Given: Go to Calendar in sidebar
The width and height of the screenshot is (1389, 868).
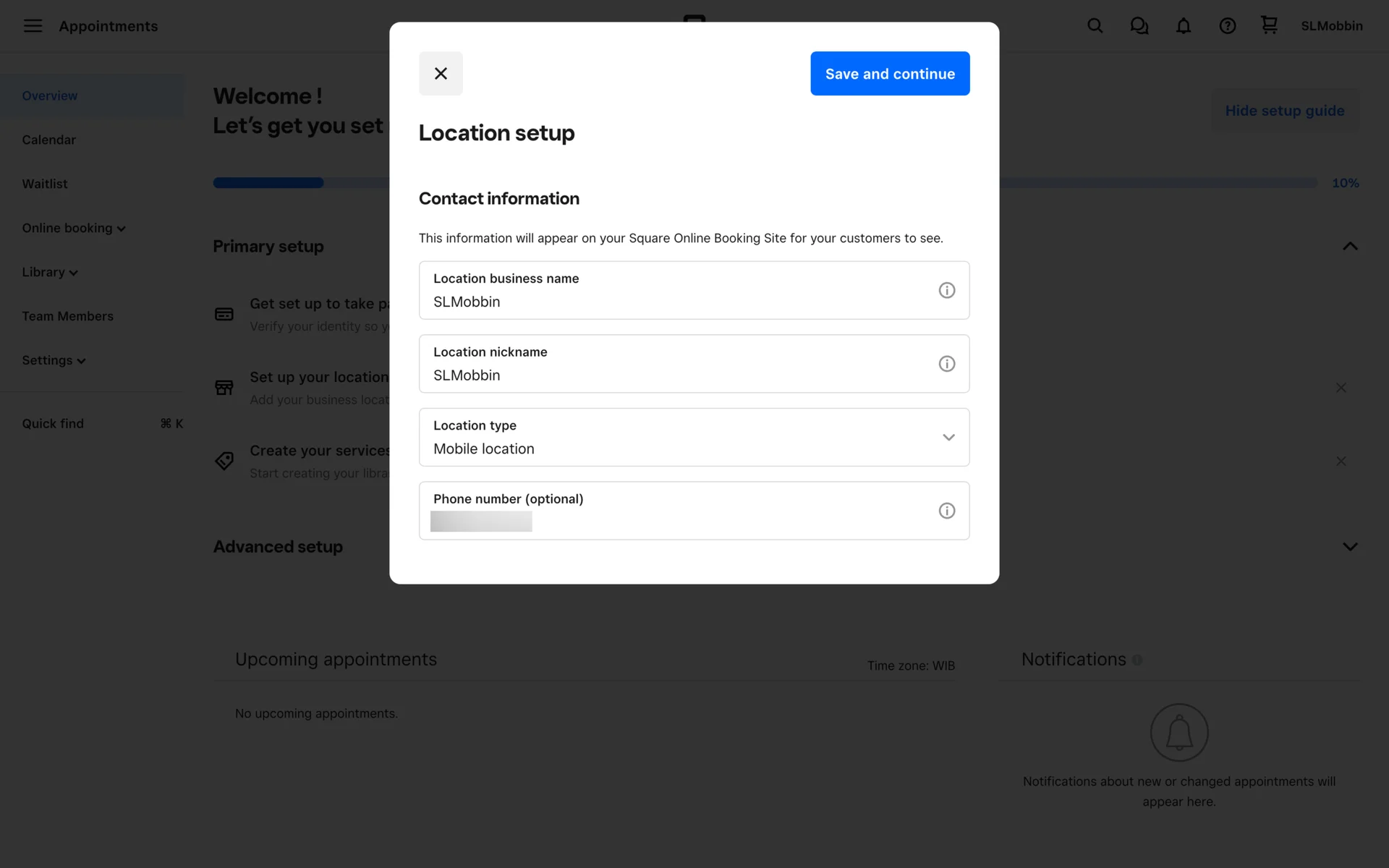Looking at the screenshot, I should [x=48, y=140].
